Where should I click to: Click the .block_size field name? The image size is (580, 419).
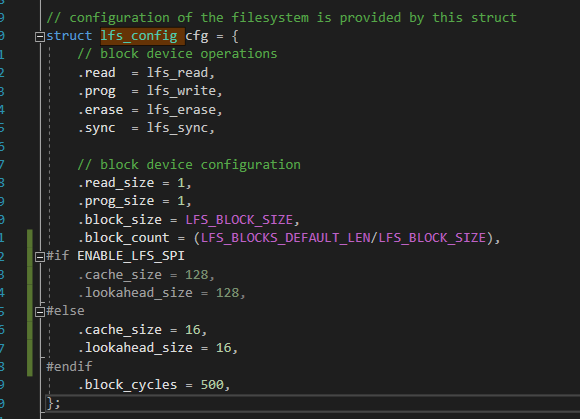[x=119, y=220]
